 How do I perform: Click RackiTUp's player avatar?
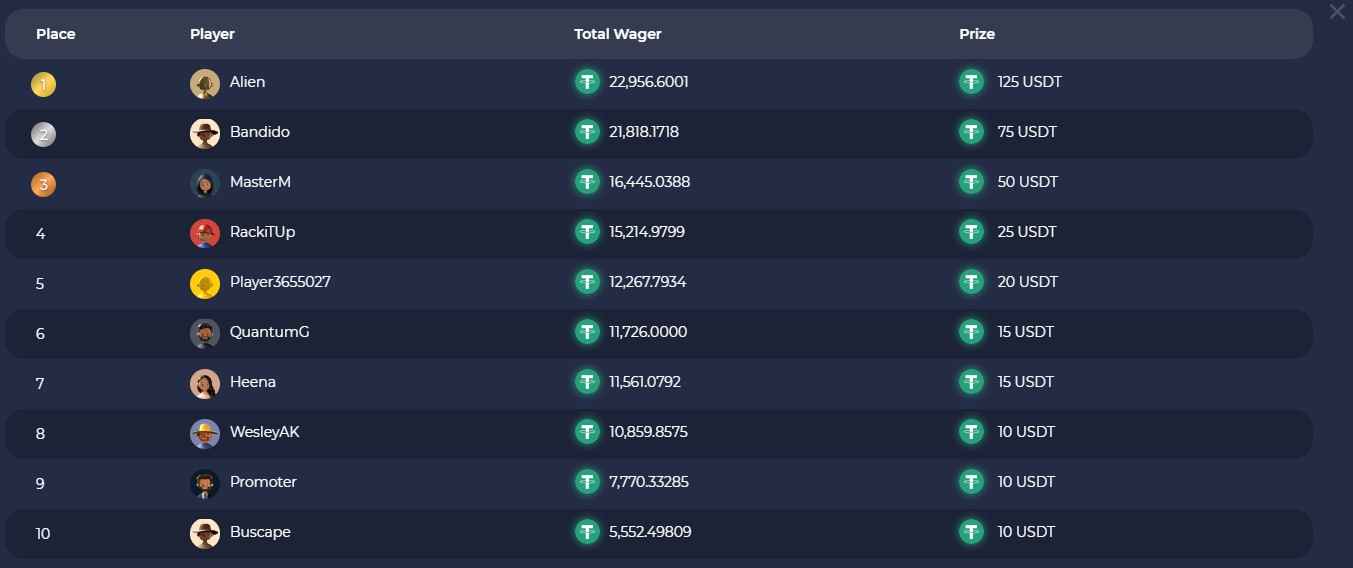[205, 234]
